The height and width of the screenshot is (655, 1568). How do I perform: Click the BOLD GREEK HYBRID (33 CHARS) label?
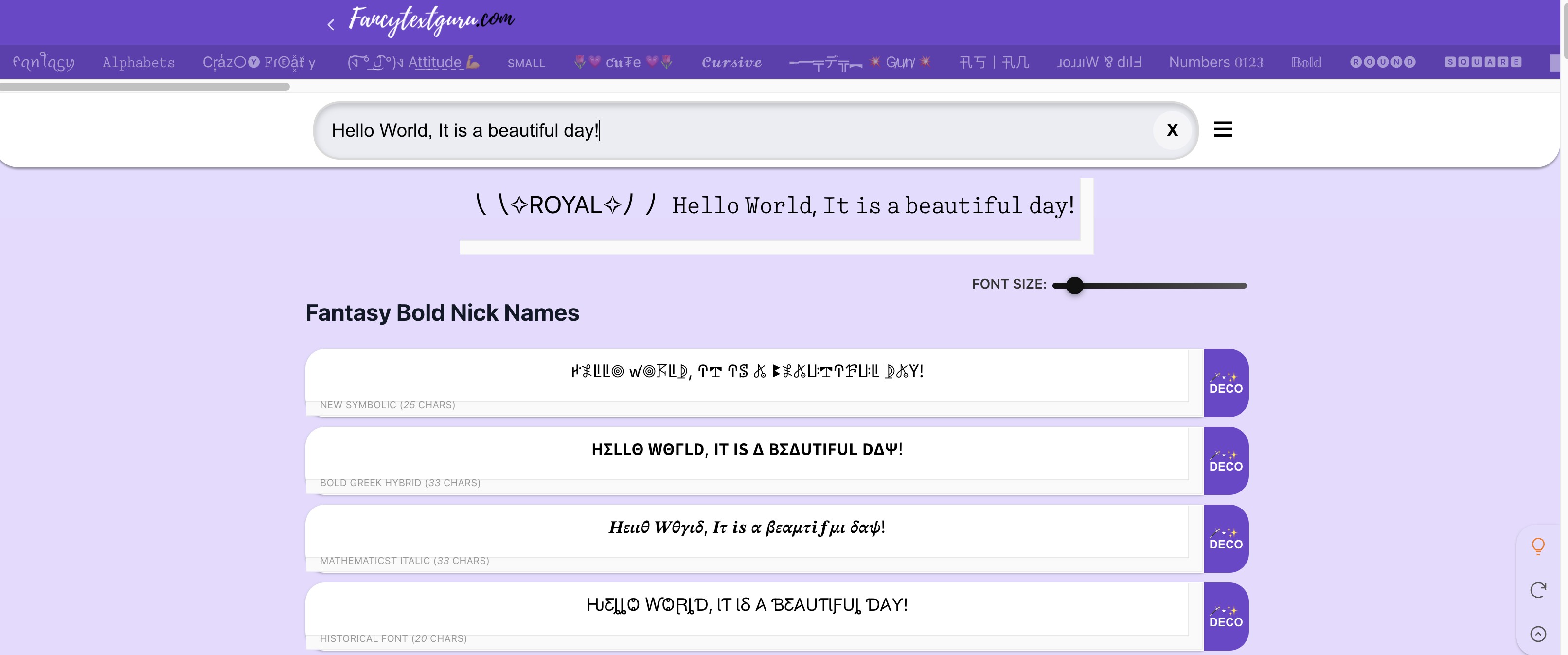click(x=401, y=483)
